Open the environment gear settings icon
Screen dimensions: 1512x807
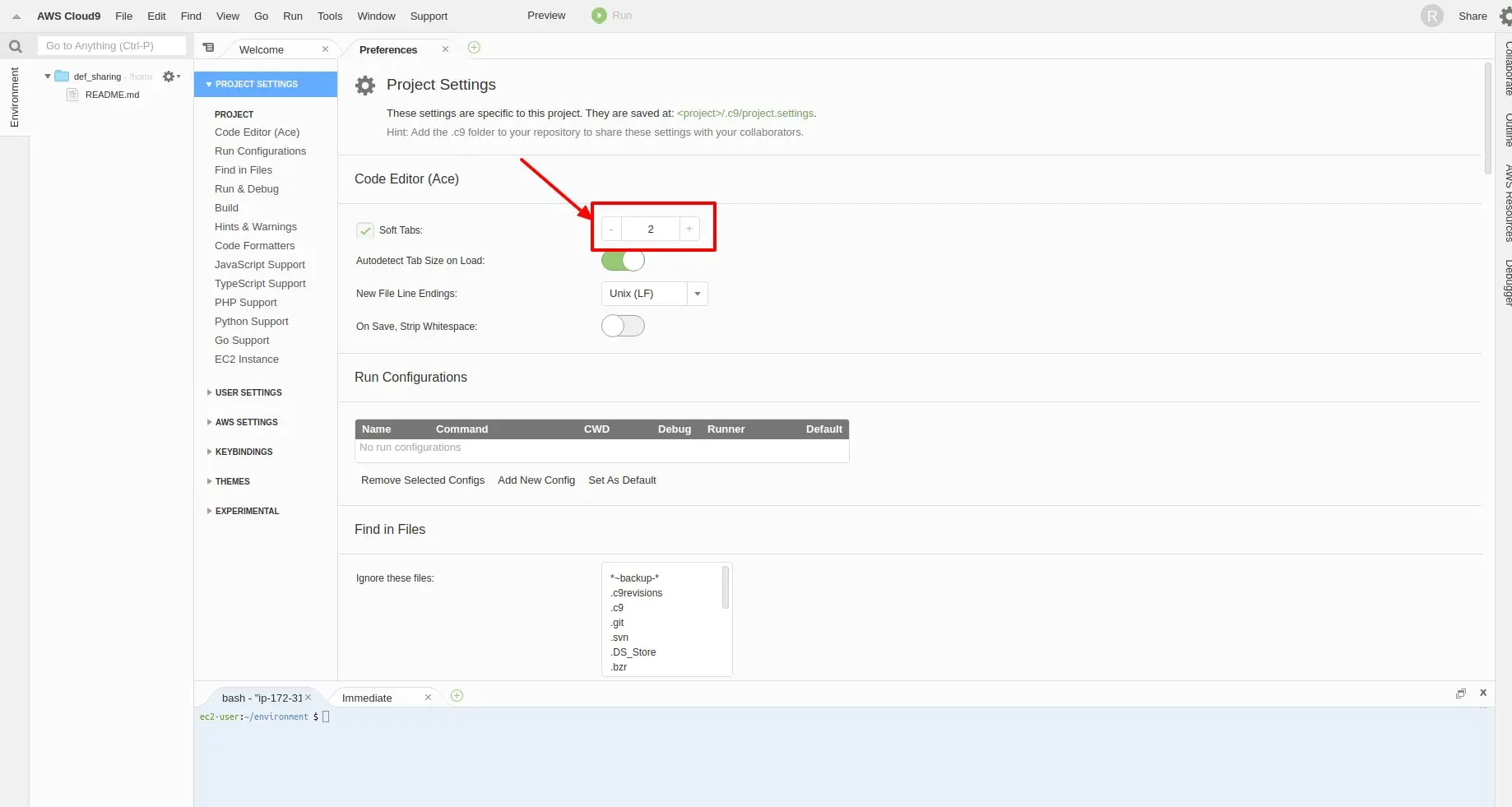click(170, 77)
